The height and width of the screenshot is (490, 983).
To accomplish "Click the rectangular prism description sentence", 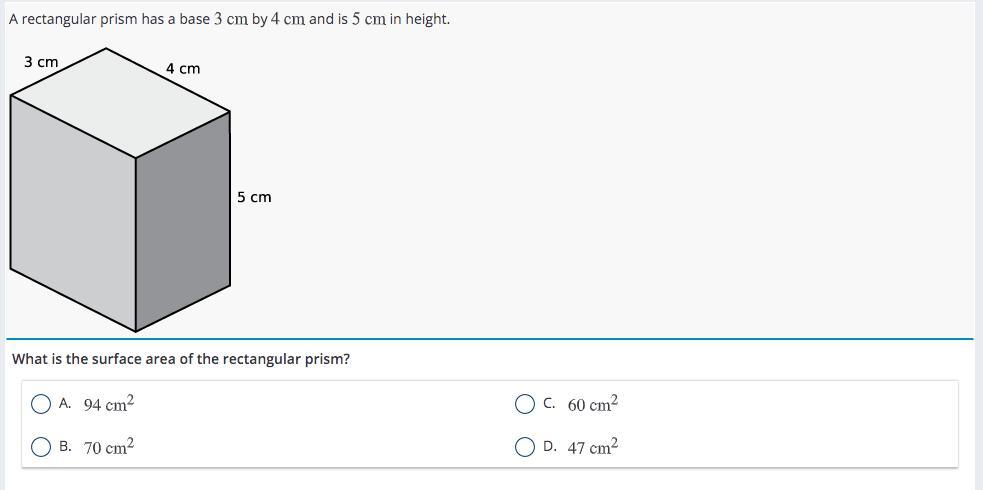I will 229,19.
